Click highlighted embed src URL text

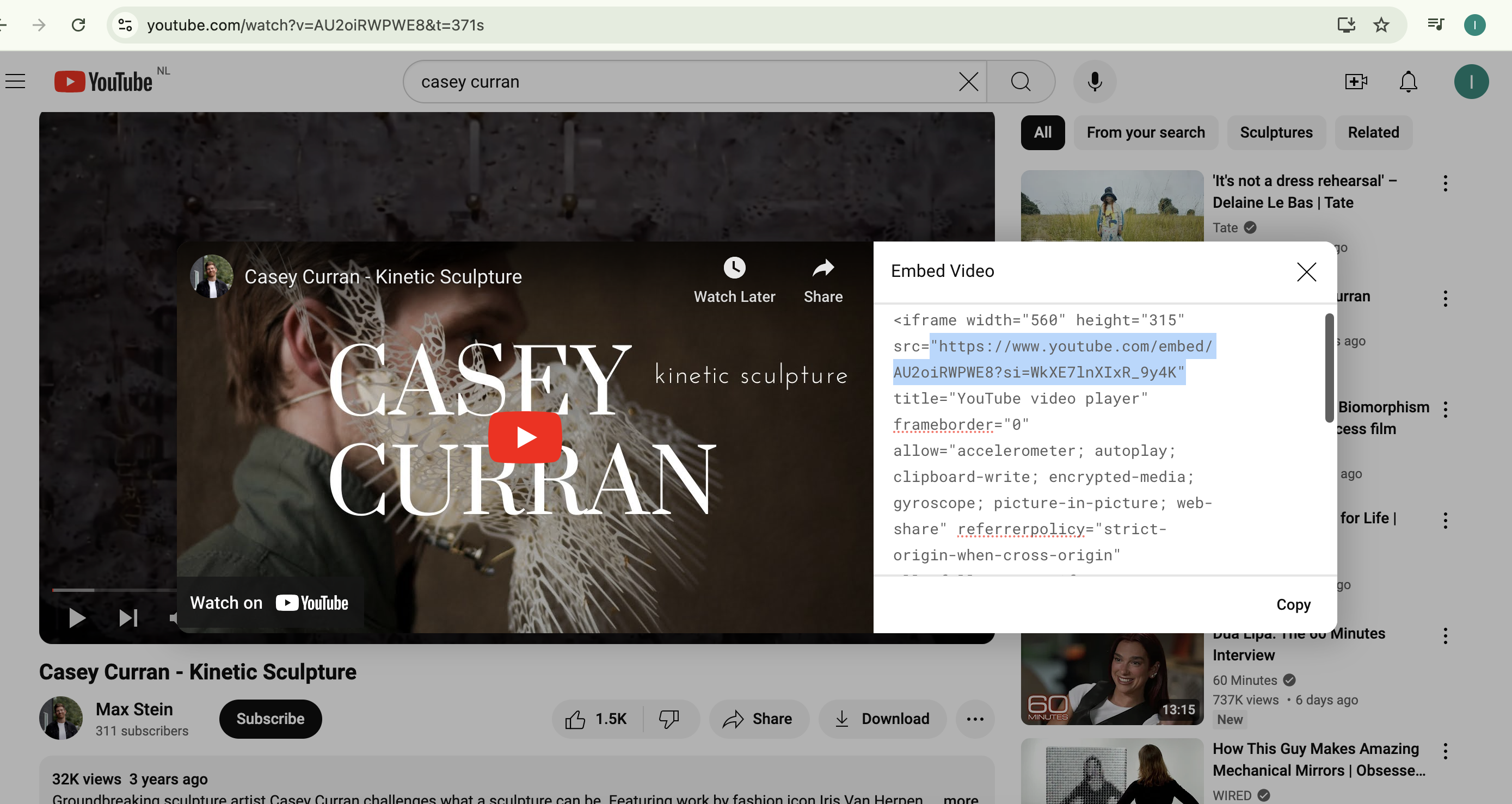(x=1054, y=359)
